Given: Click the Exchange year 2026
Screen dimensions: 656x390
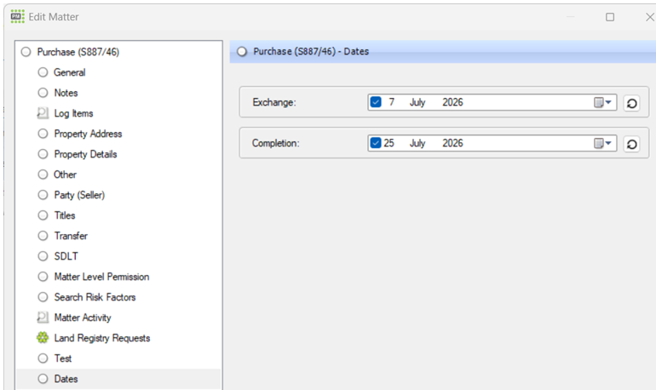Looking at the screenshot, I should tap(453, 102).
